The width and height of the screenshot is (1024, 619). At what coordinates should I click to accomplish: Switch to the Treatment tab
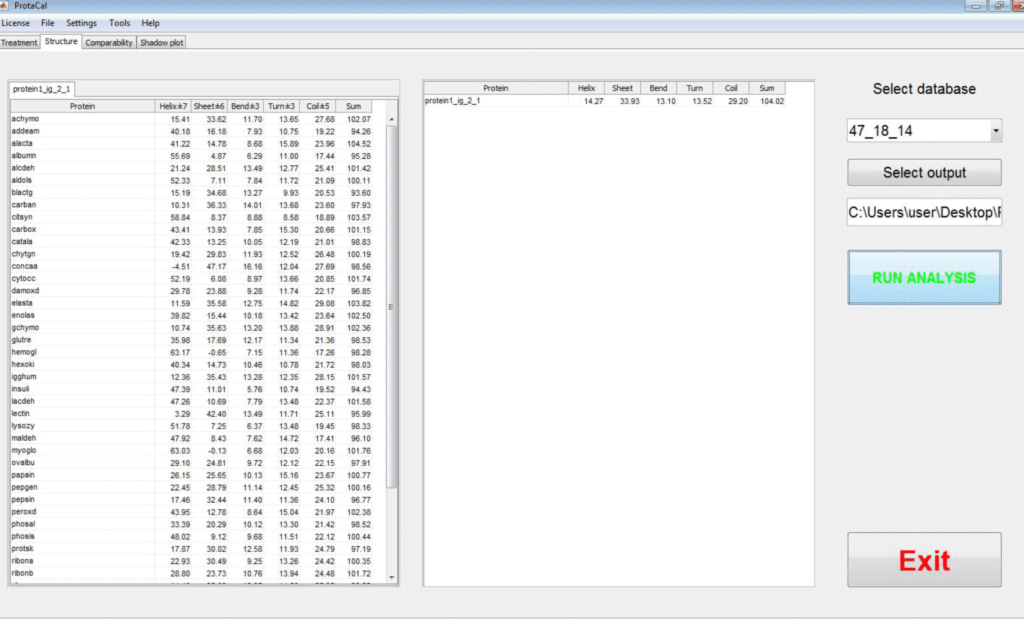(x=20, y=42)
